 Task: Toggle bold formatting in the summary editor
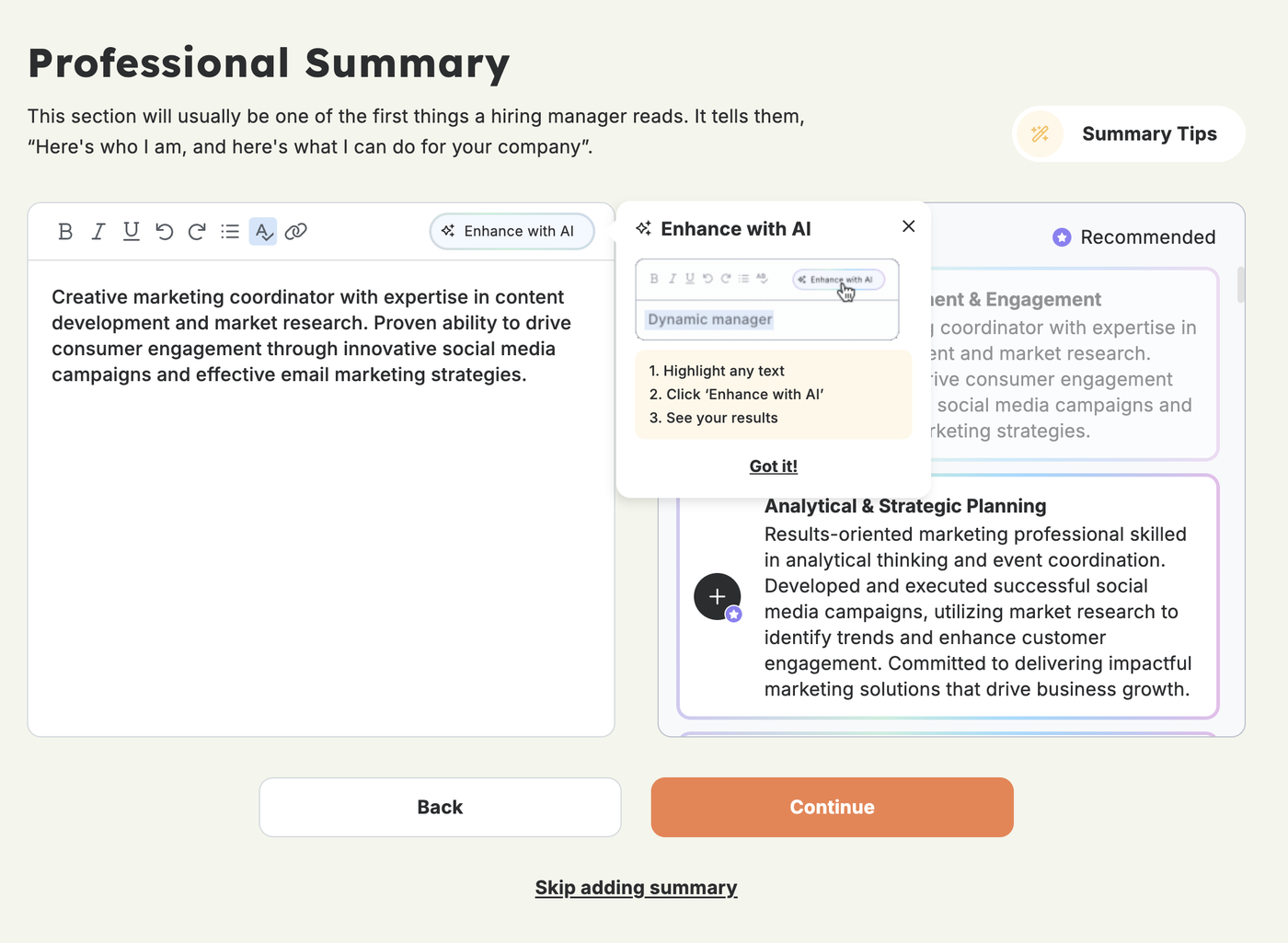pyautogui.click(x=65, y=231)
